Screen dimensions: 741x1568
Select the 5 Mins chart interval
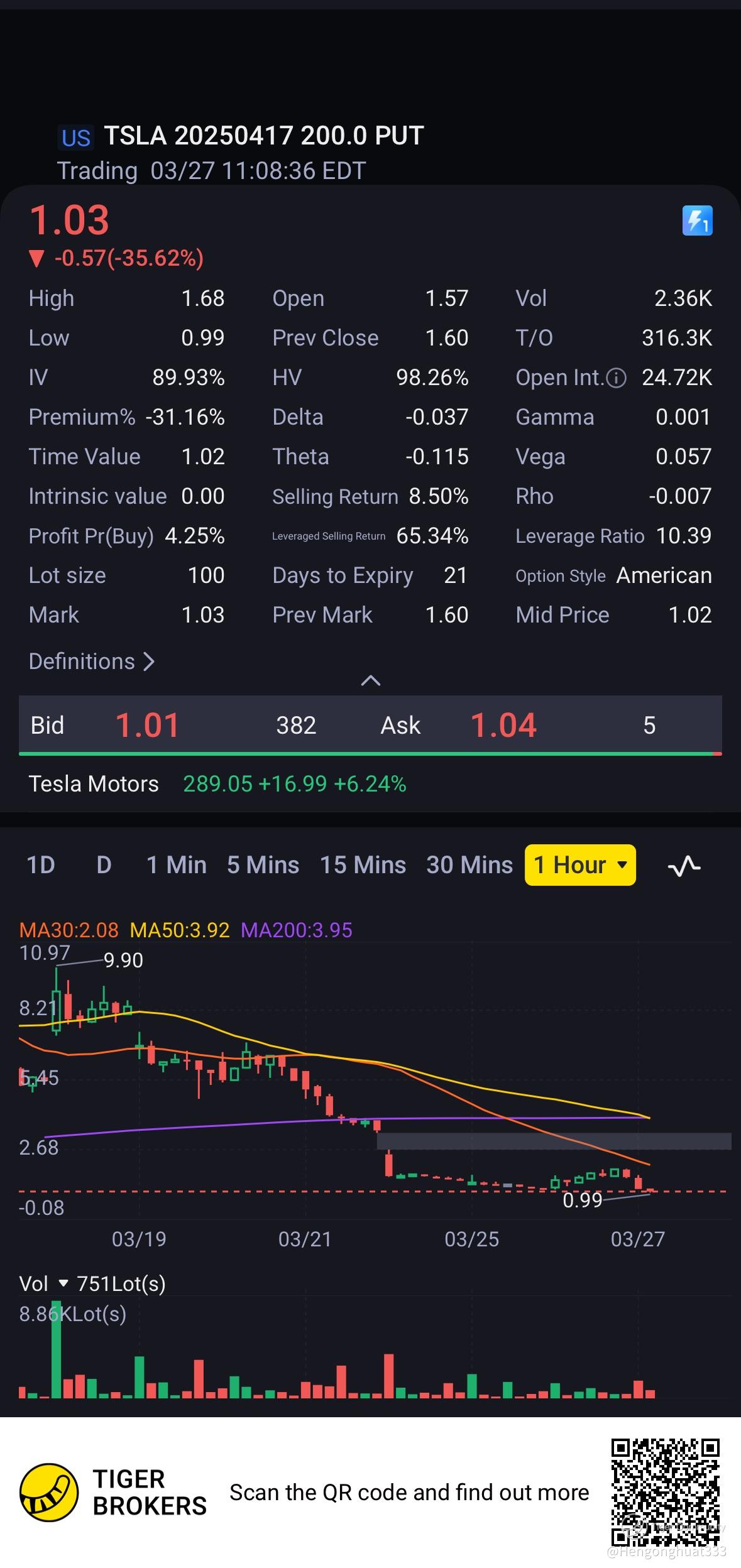coord(263,865)
